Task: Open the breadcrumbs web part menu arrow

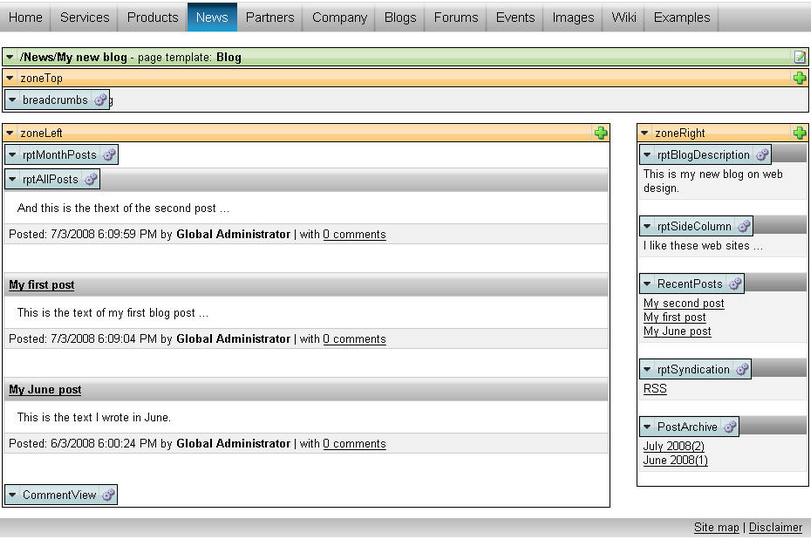Action: tap(12, 100)
